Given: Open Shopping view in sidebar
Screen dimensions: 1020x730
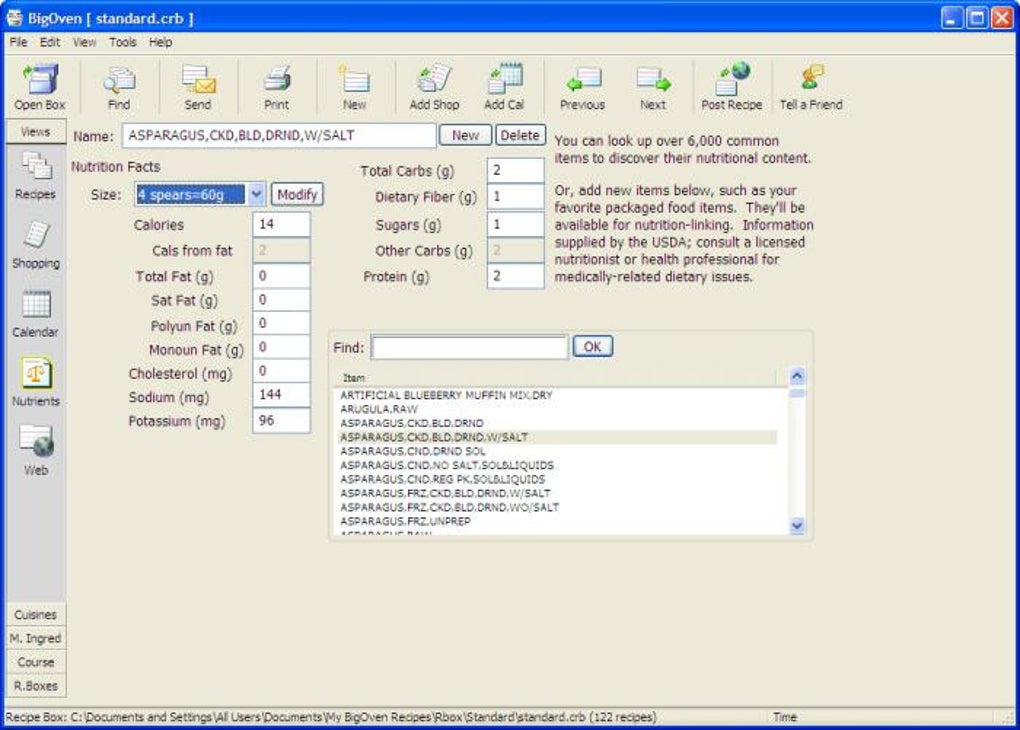Looking at the screenshot, I should coord(36,245).
